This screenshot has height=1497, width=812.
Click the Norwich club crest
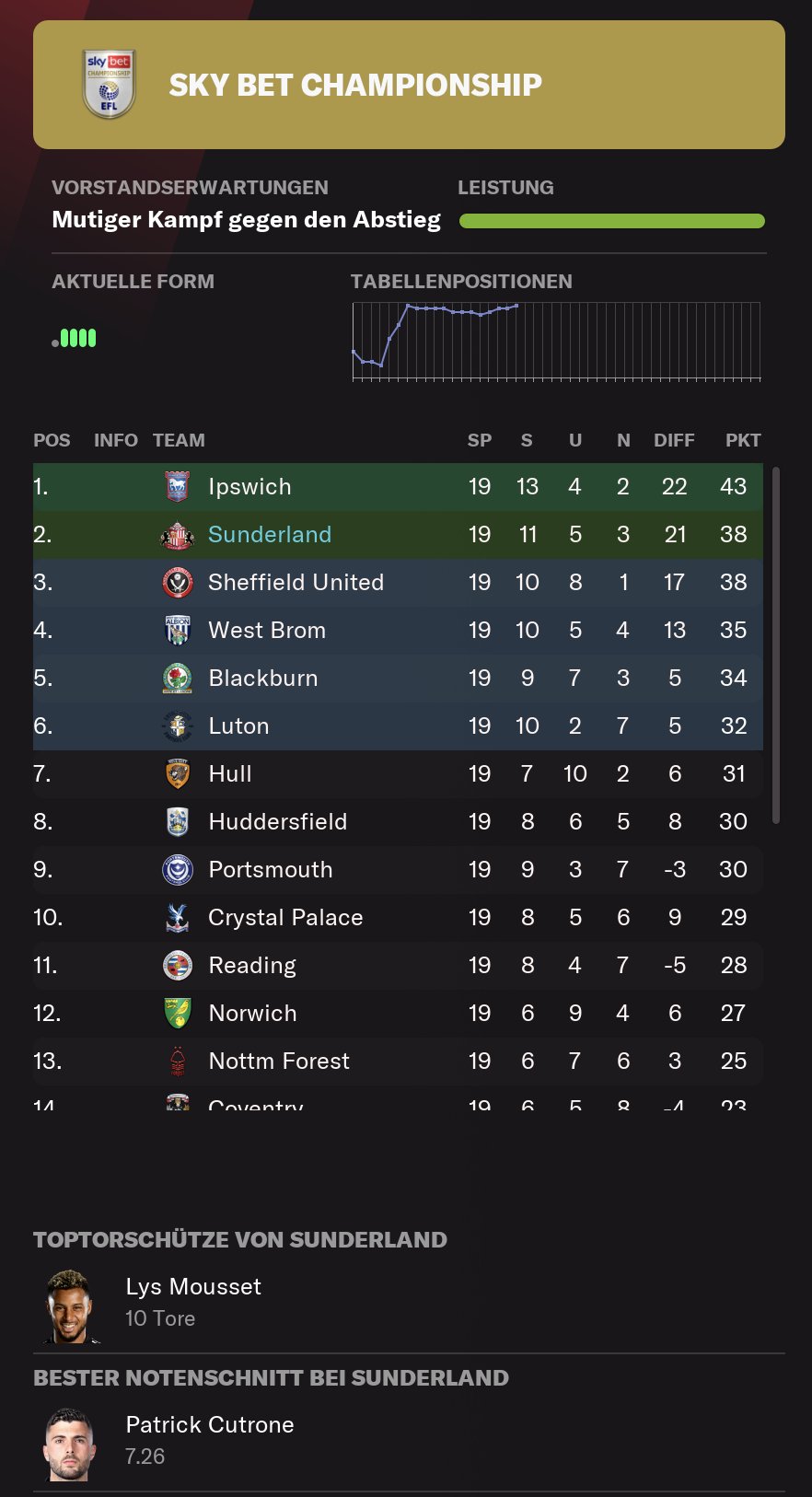[x=177, y=1014]
